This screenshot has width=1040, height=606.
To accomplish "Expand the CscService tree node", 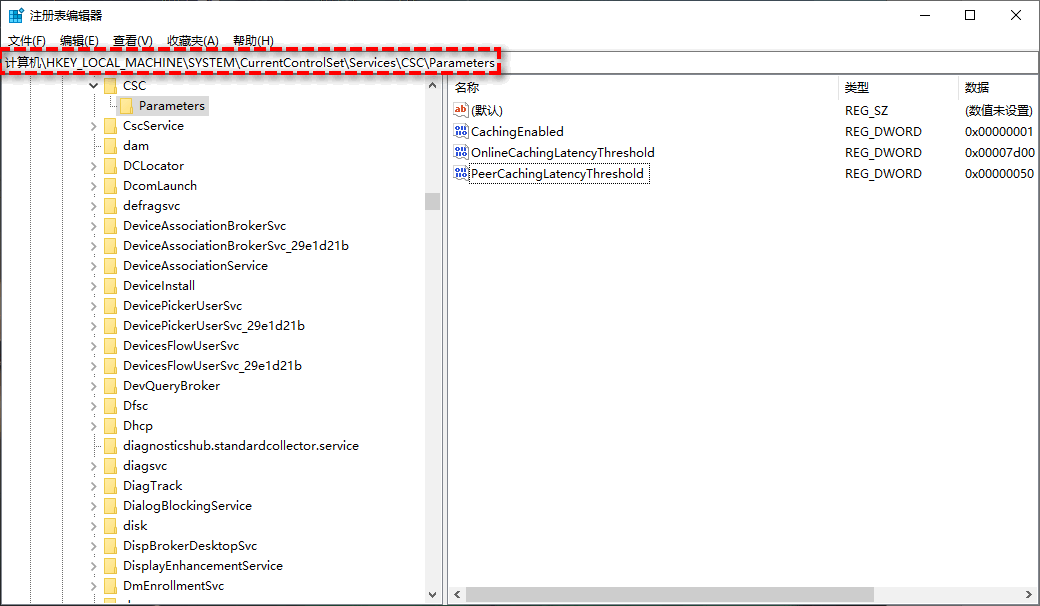I will (94, 126).
